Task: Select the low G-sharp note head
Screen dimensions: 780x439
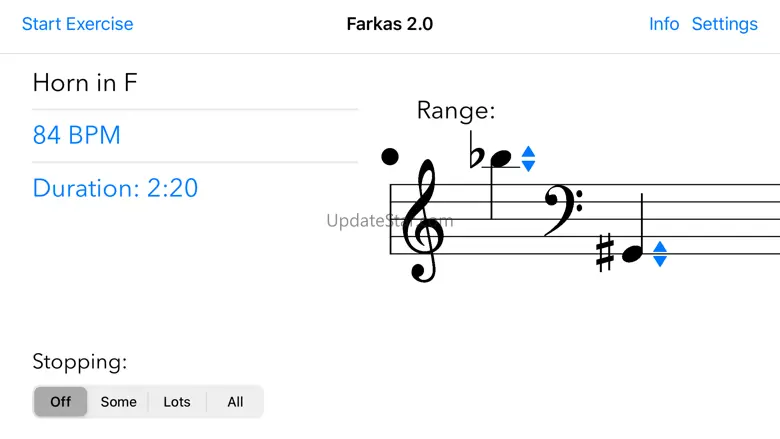Action: pos(633,254)
